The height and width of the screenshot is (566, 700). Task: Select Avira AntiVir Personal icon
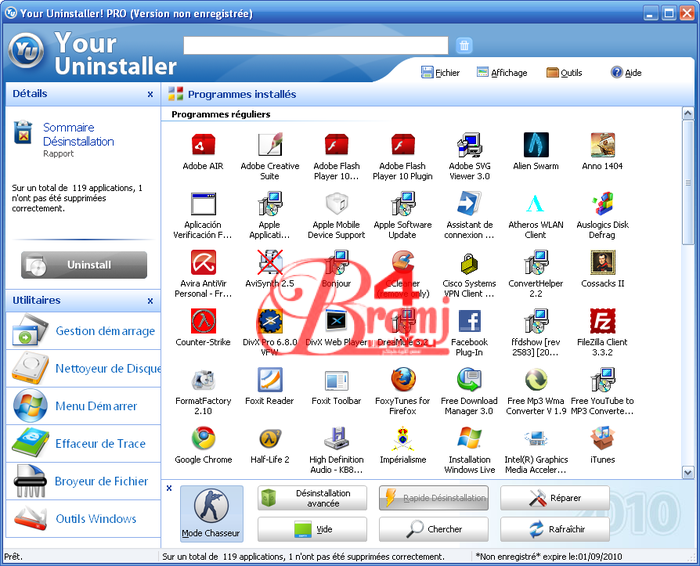203,263
